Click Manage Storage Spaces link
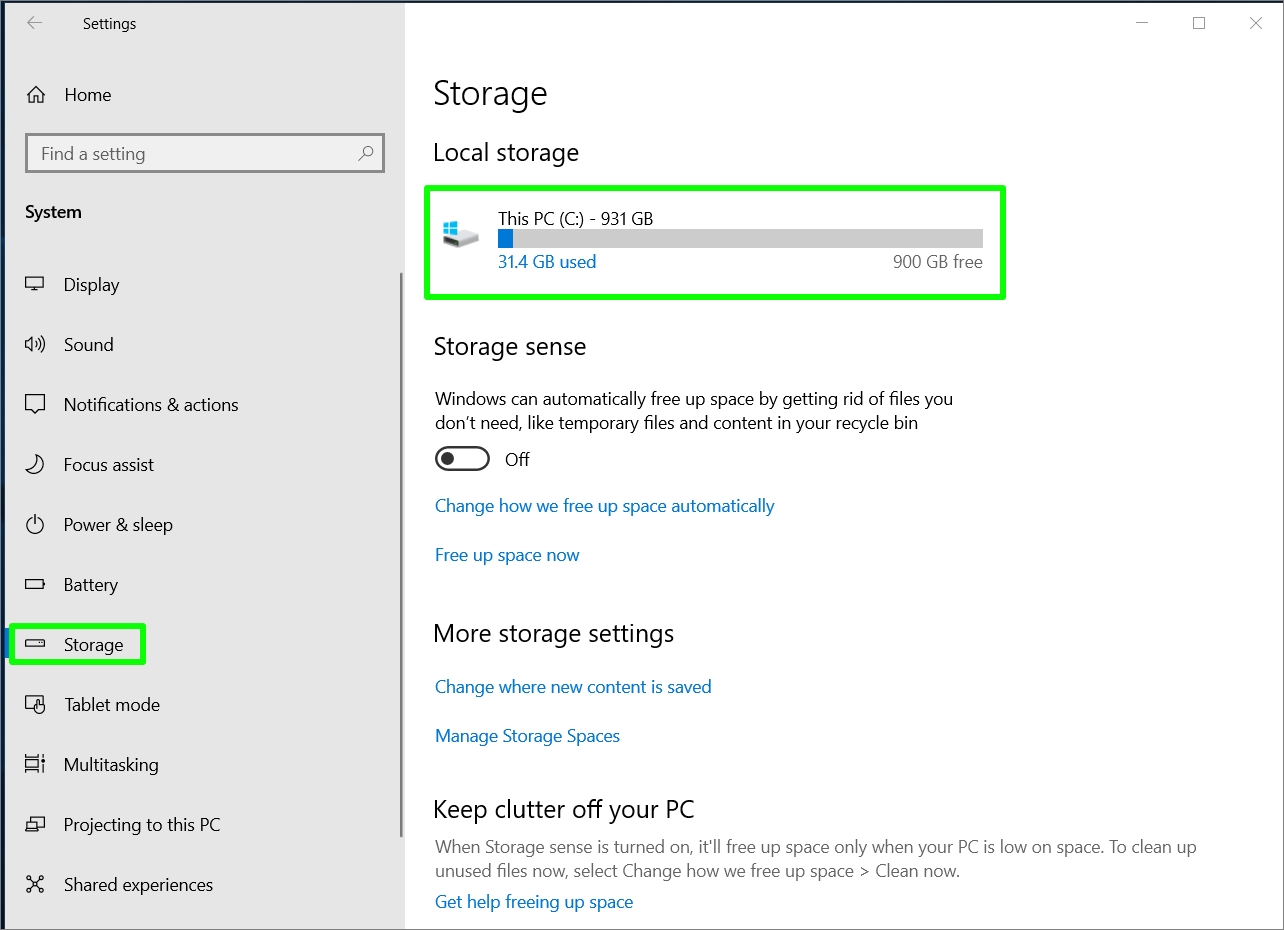 pyautogui.click(x=527, y=736)
